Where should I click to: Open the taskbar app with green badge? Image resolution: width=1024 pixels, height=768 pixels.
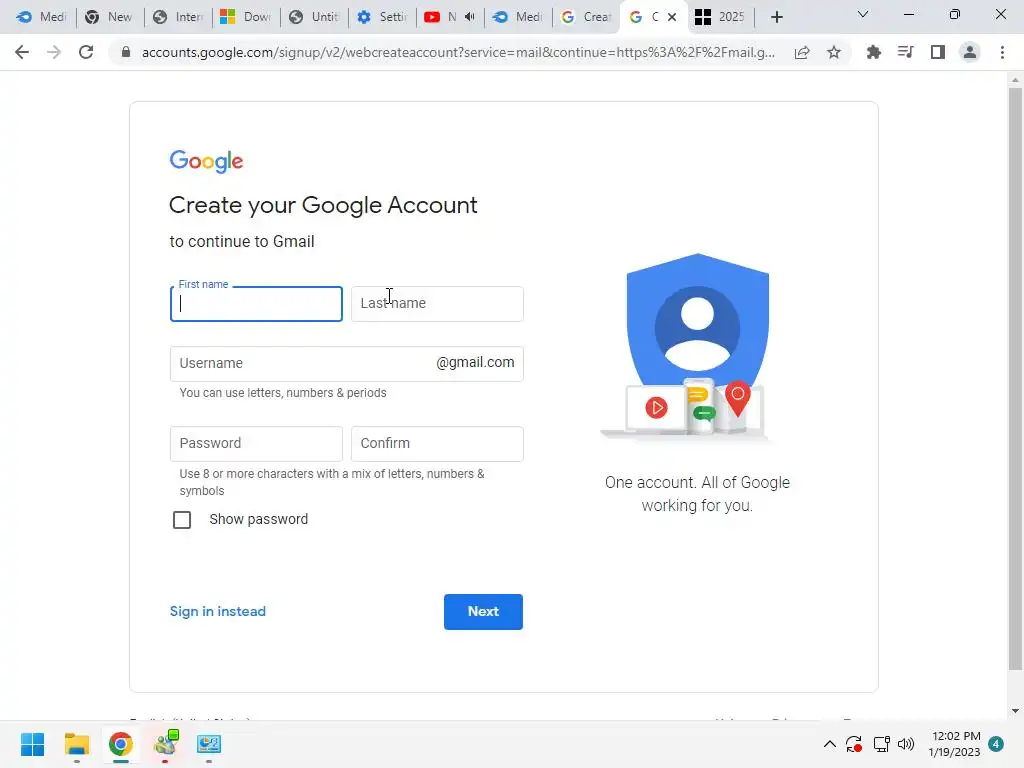coord(165,744)
